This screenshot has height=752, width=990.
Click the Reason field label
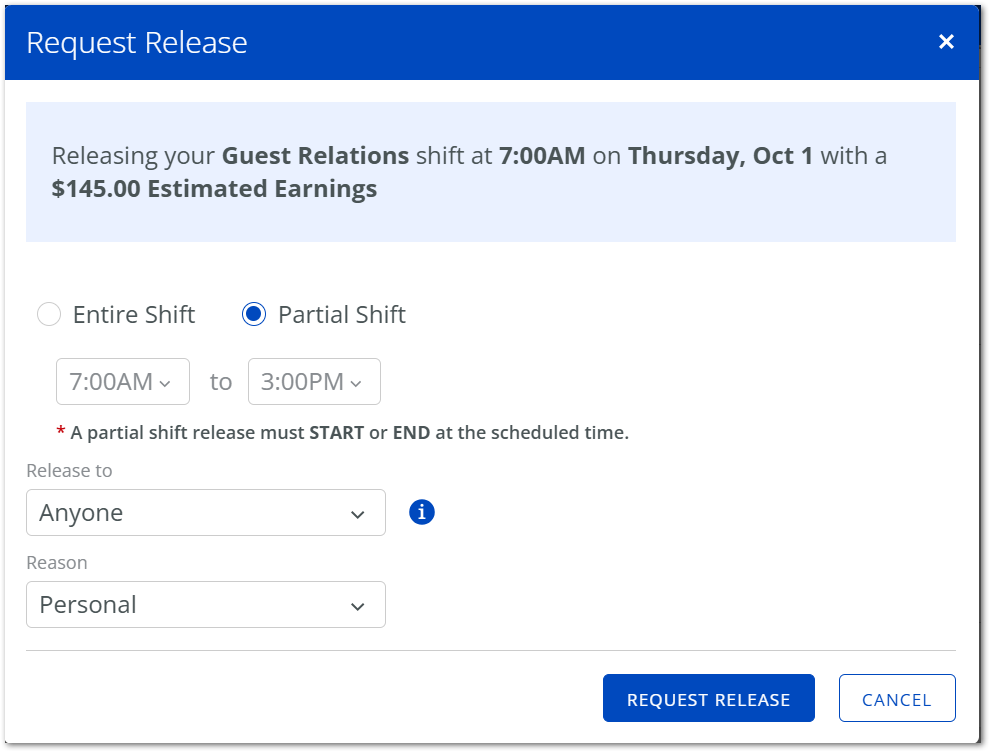(x=57, y=563)
